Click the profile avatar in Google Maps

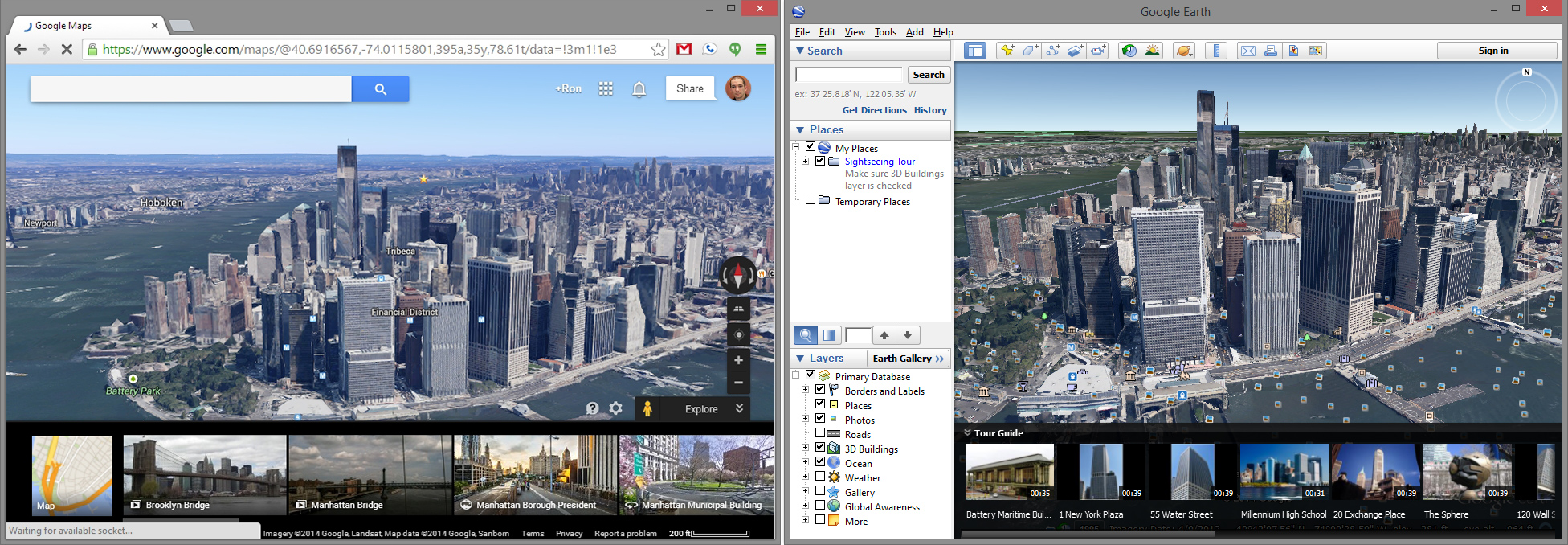[738, 88]
